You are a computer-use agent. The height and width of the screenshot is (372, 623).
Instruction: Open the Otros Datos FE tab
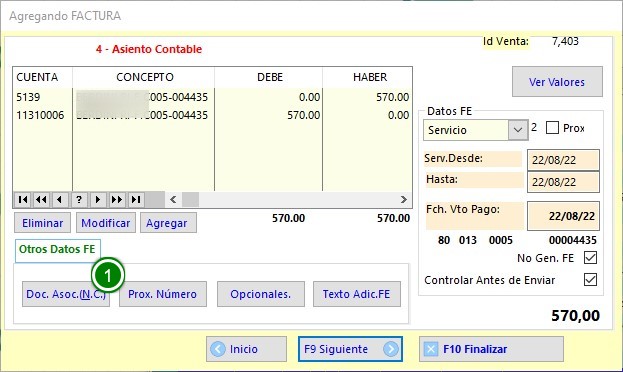click(x=57, y=250)
